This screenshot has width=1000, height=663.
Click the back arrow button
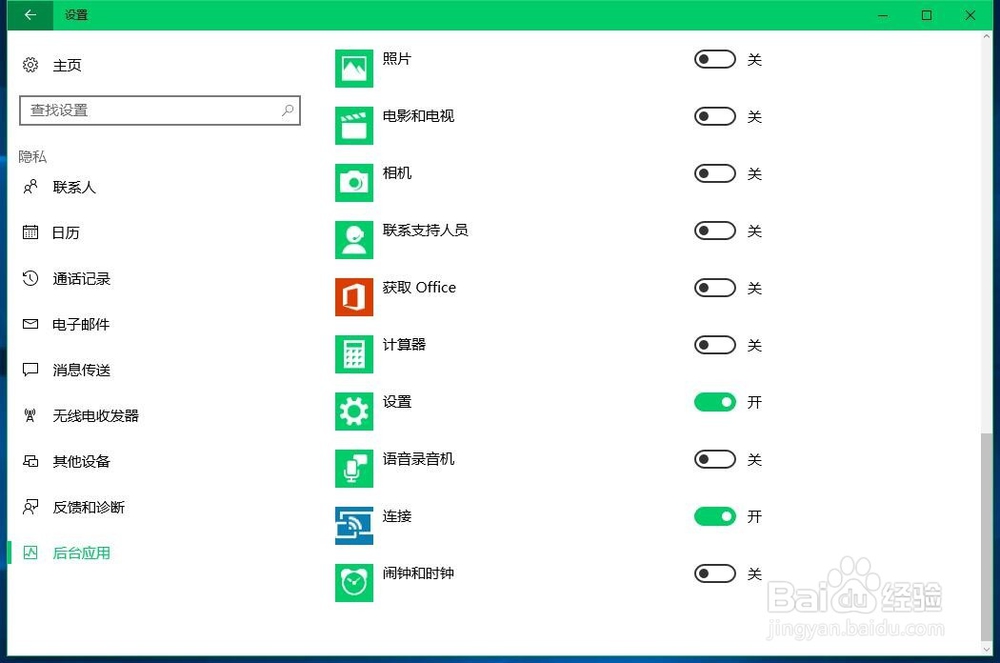[x=28, y=15]
